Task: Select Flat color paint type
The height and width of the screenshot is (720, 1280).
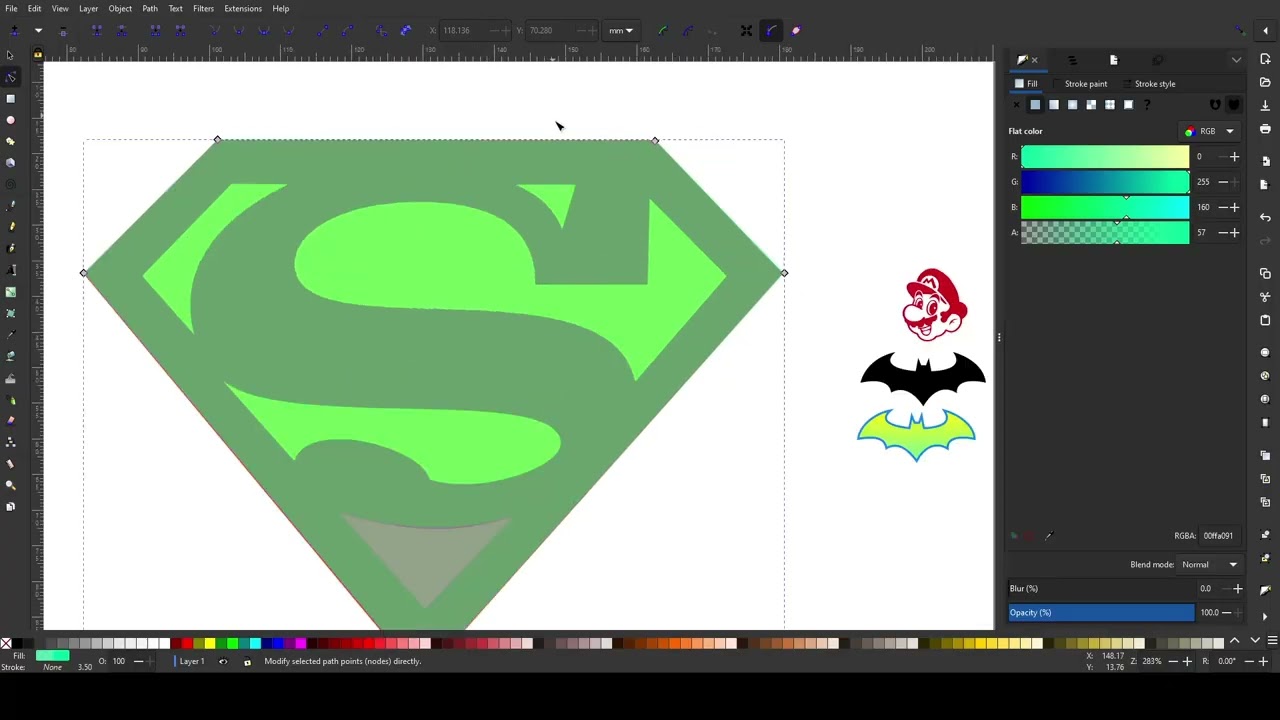Action: 1035,105
